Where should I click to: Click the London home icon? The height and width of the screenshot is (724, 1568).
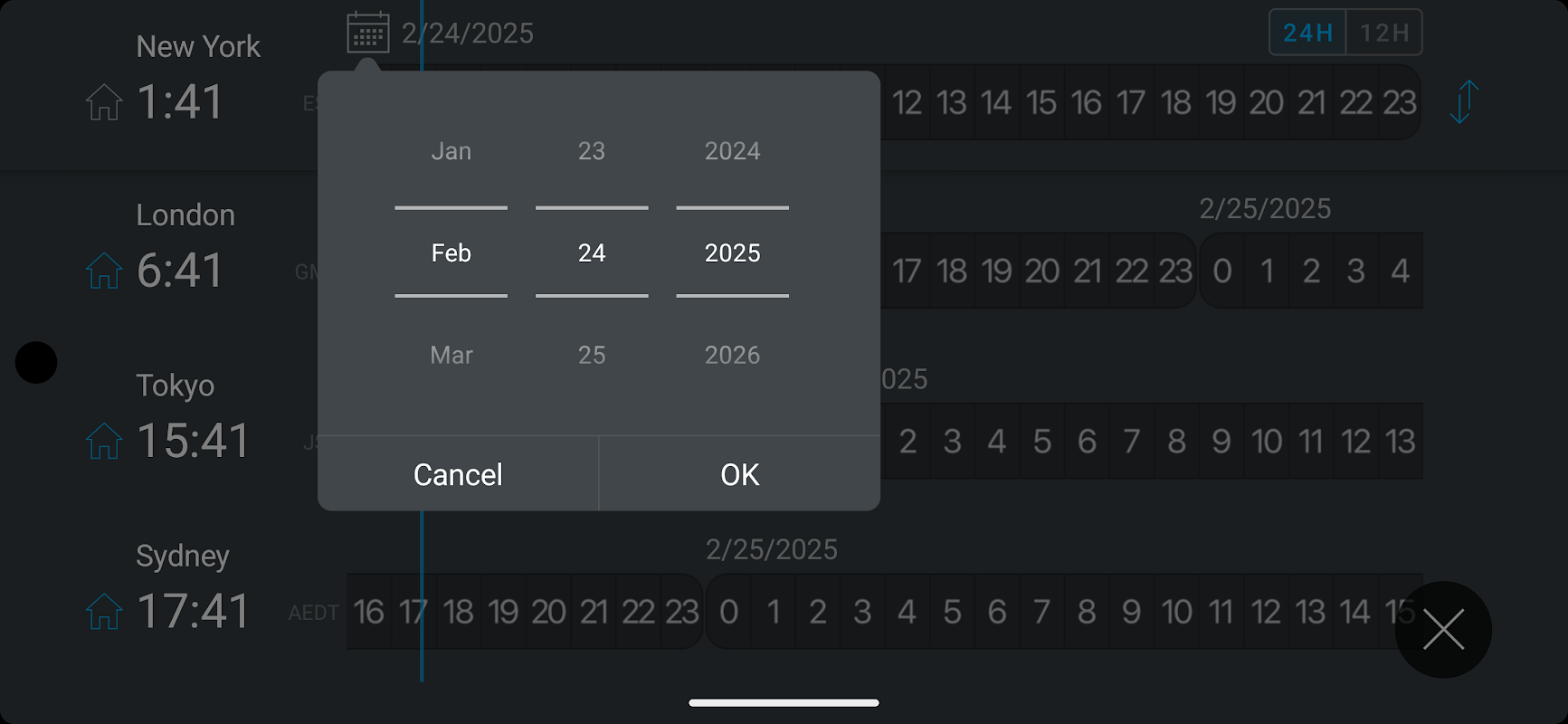click(104, 271)
